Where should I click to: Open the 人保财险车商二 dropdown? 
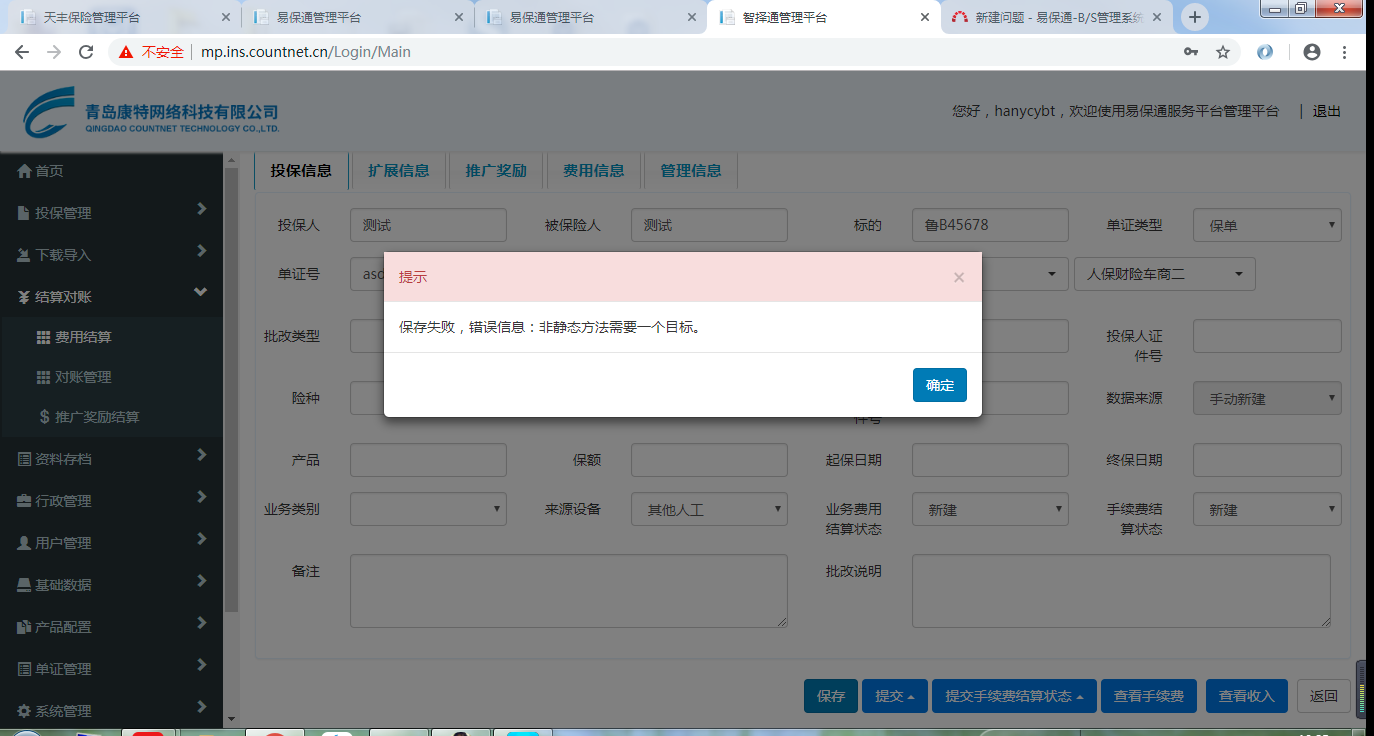click(1164, 273)
